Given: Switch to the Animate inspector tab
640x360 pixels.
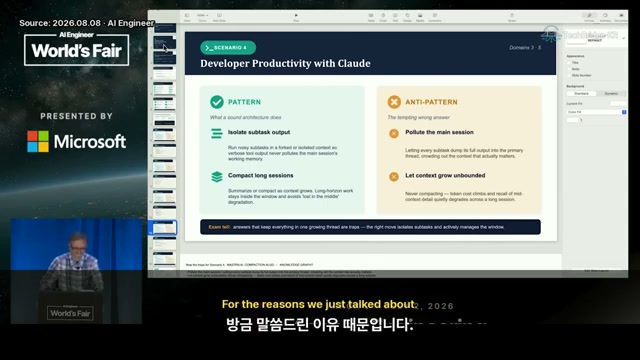Looking at the screenshot, I should (x=605, y=17).
